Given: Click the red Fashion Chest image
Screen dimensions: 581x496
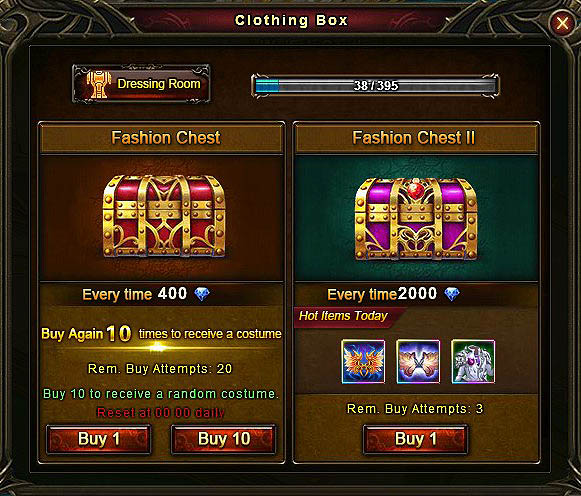Looking at the screenshot, I should pyautogui.click(x=163, y=216).
